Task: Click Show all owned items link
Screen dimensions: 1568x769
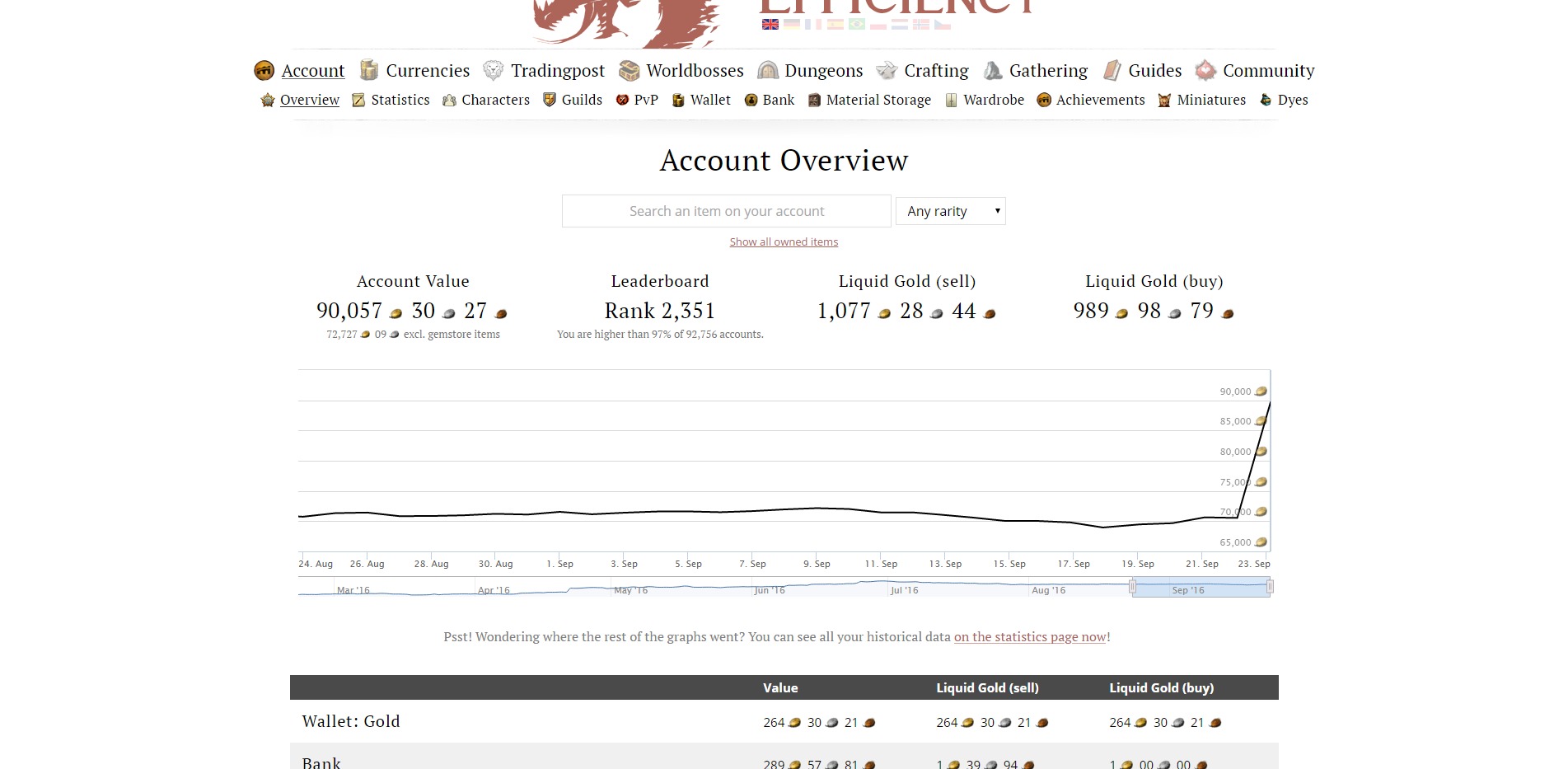Action: pyautogui.click(x=784, y=241)
